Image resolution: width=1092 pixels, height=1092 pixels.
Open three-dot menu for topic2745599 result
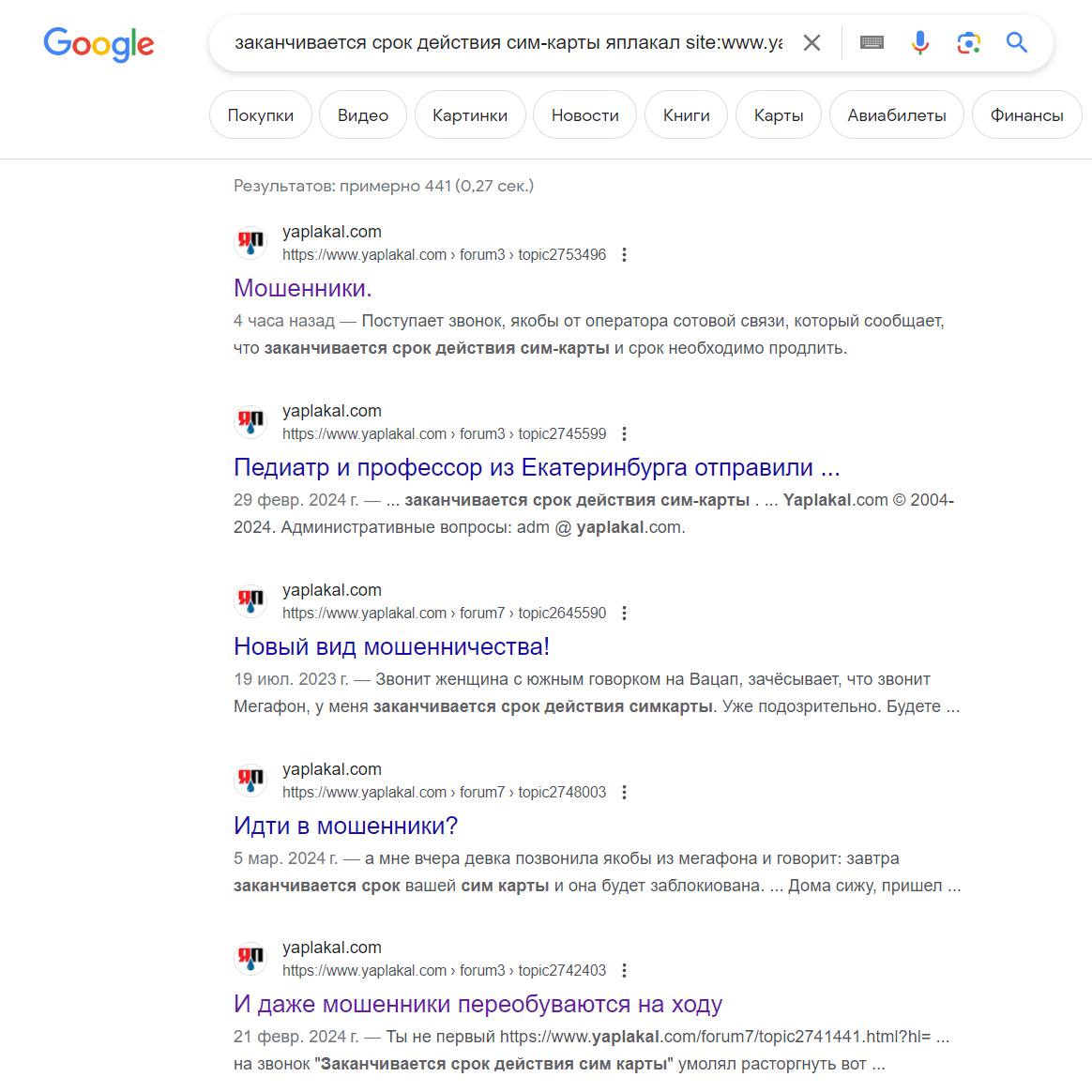pyautogui.click(x=624, y=433)
